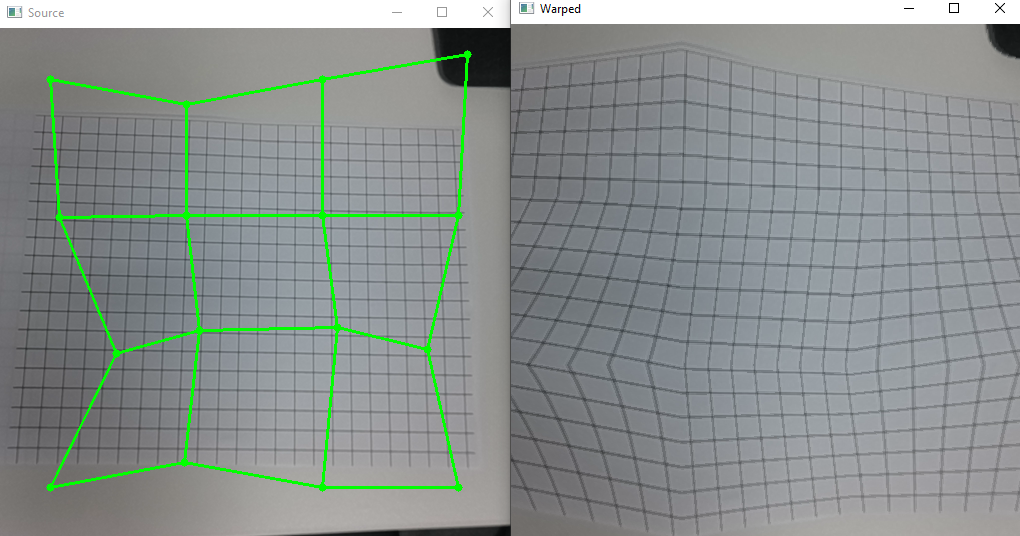Maximize the Source window
The image size is (1020, 536).
[x=442, y=12]
